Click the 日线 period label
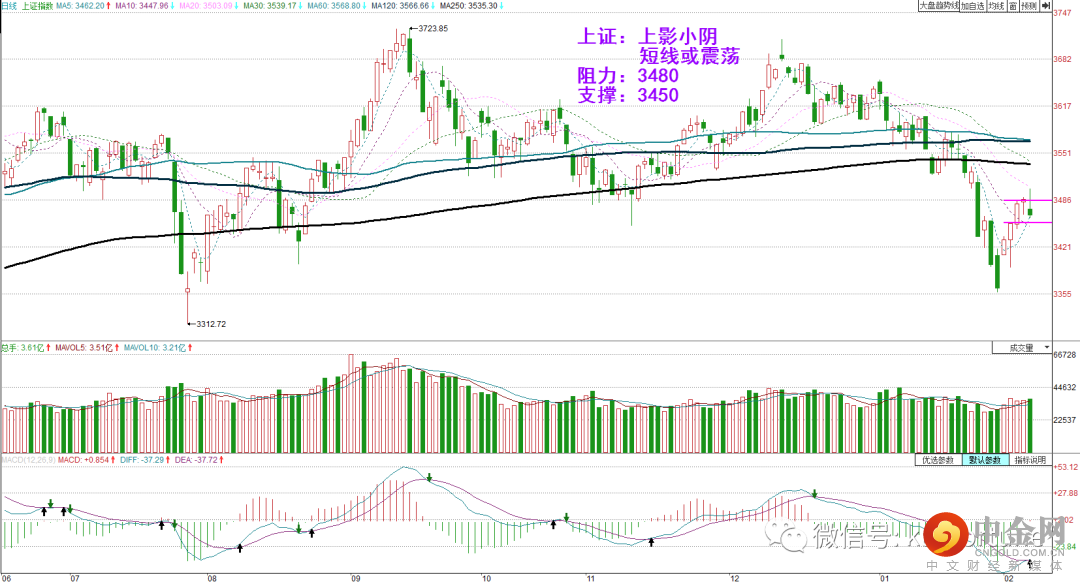 click(8, 6)
